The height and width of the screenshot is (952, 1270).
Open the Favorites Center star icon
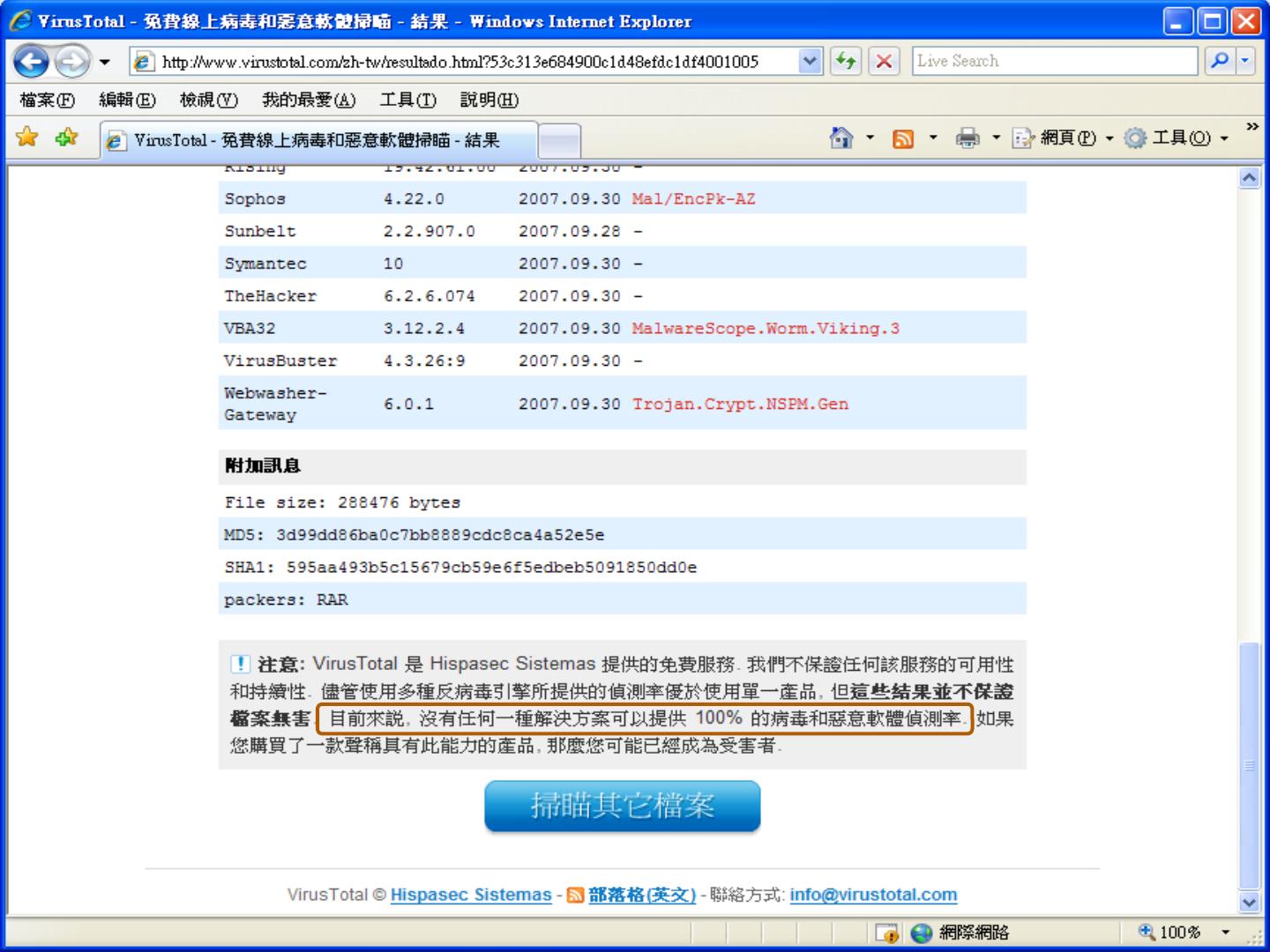click(x=27, y=138)
